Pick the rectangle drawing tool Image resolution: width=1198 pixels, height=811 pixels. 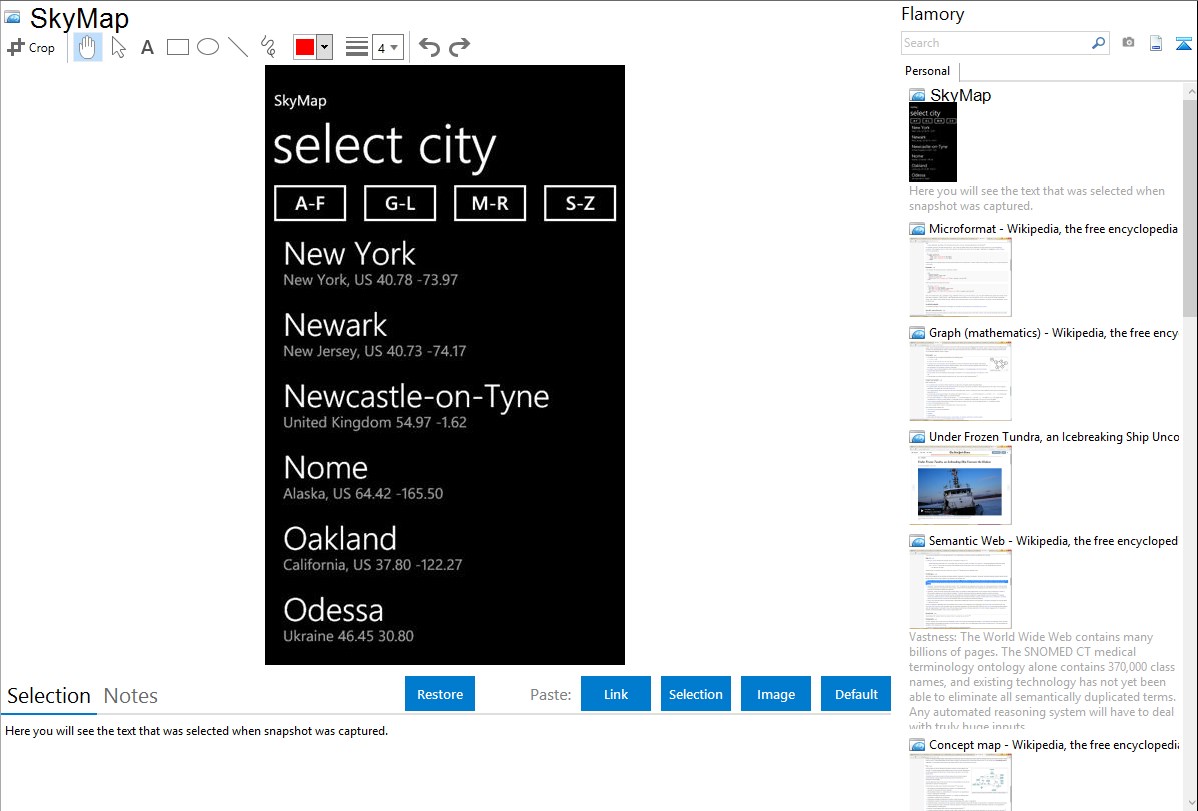pyautogui.click(x=178, y=47)
